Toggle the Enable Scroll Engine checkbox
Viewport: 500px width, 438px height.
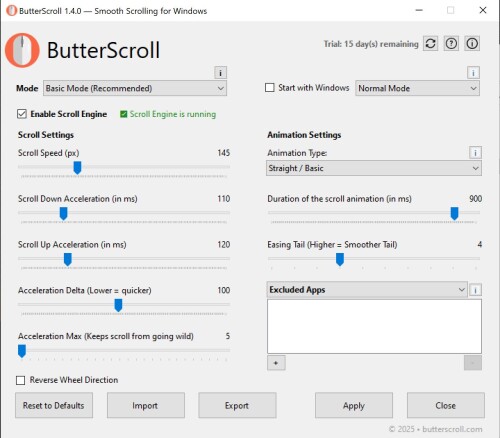(22, 114)
